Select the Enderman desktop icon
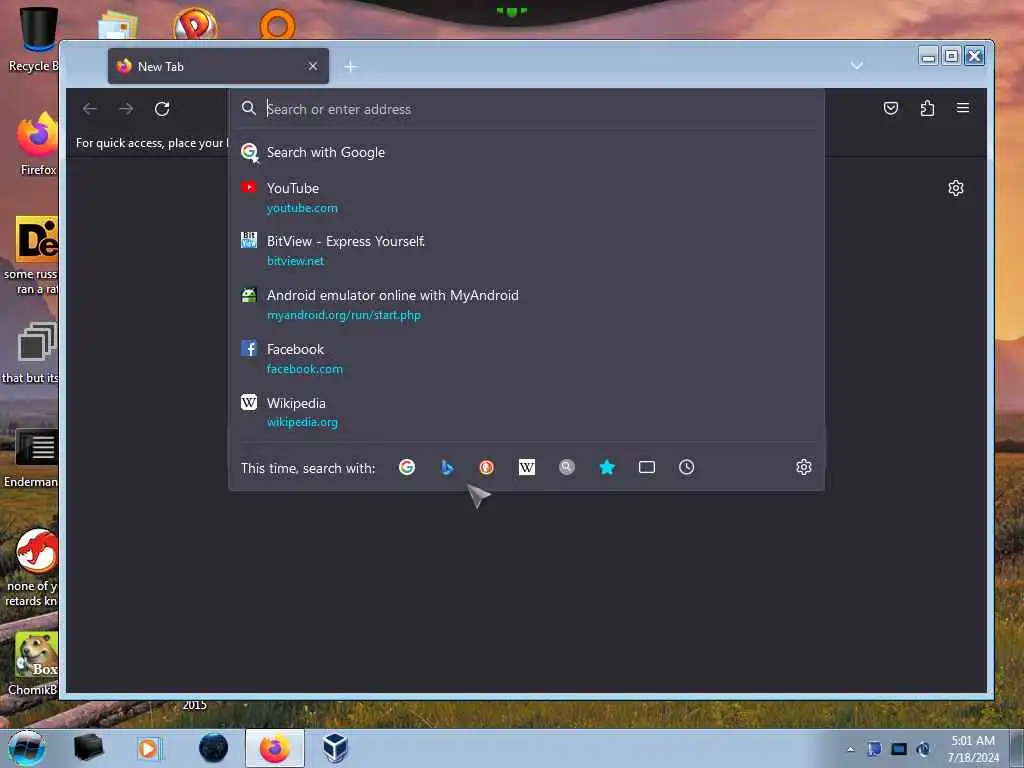This screenshot has width=1024, height=768. pyautogui.click(x=31, y=458)
